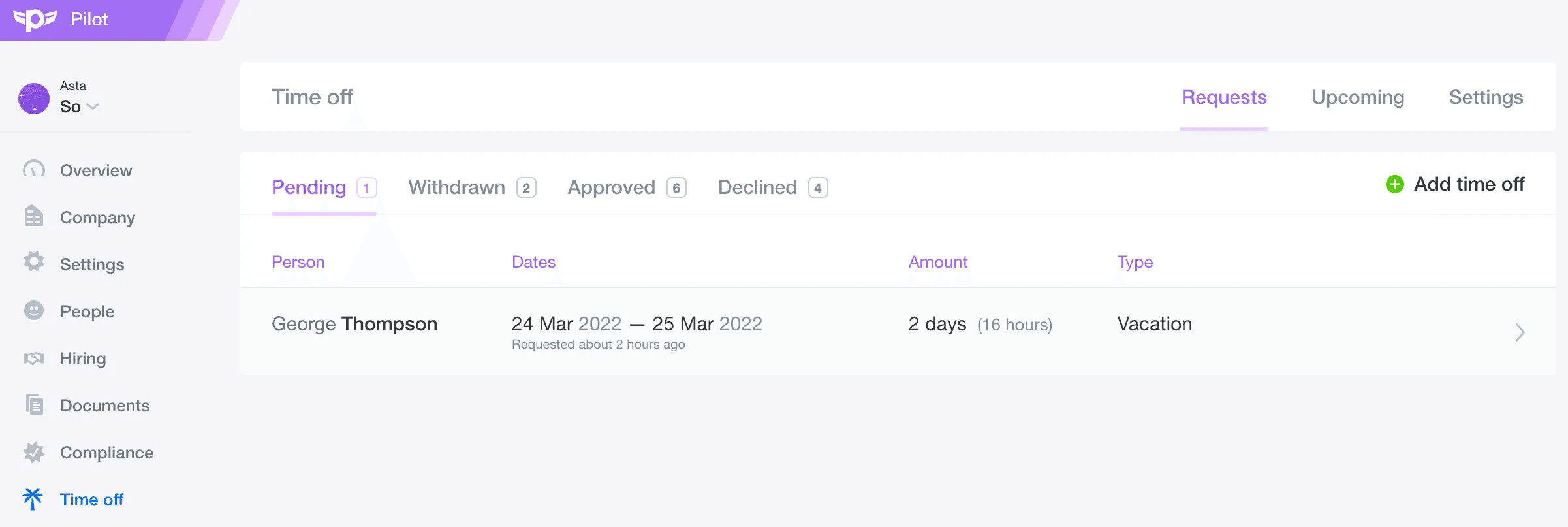Click the Pilot brand name in header

(x=89, y=20)
